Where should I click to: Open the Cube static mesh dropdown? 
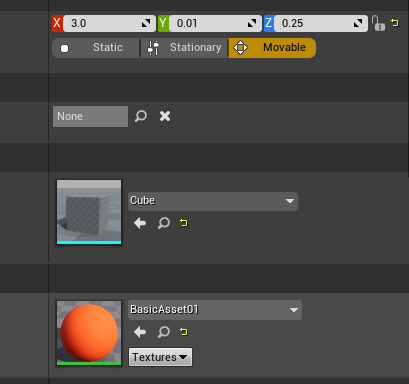point(213,201)
